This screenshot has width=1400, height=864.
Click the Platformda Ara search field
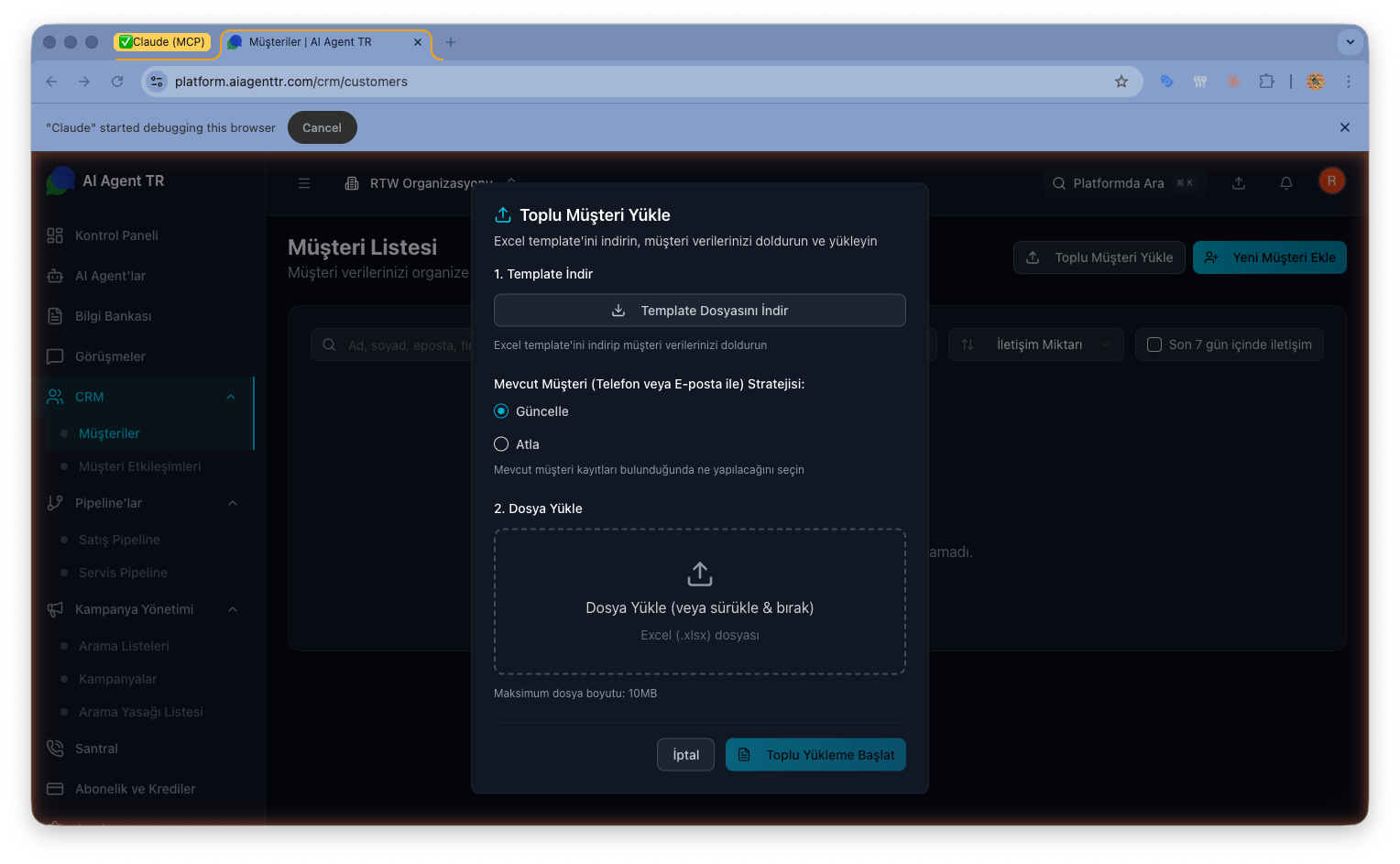click(1123, 183)
